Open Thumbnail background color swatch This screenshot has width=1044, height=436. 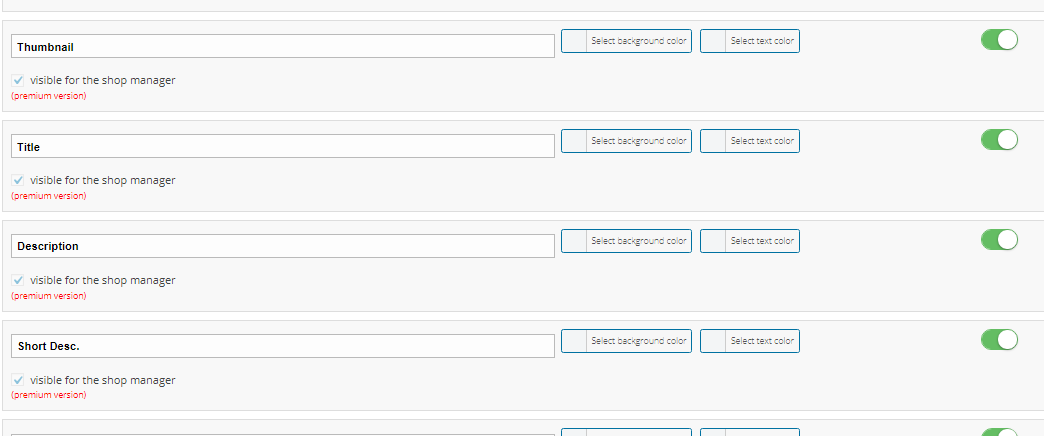[574, 41]
